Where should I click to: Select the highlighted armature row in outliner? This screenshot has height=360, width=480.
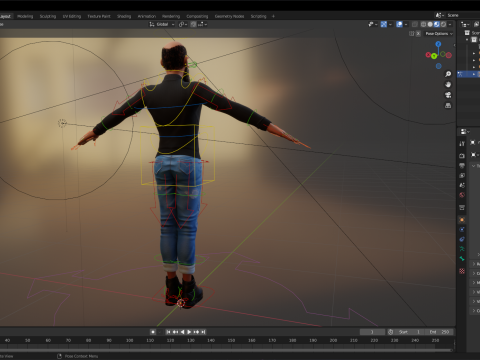click(468, 74)
